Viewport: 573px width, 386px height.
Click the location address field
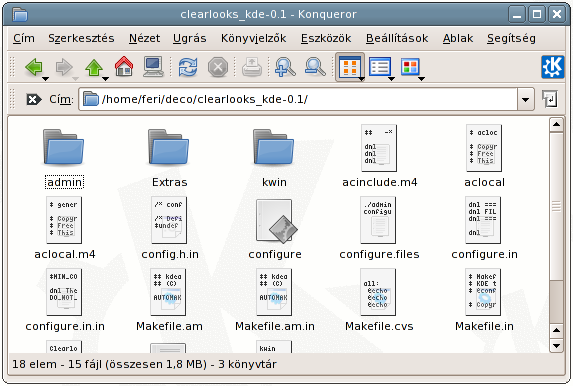coord(298,99)
